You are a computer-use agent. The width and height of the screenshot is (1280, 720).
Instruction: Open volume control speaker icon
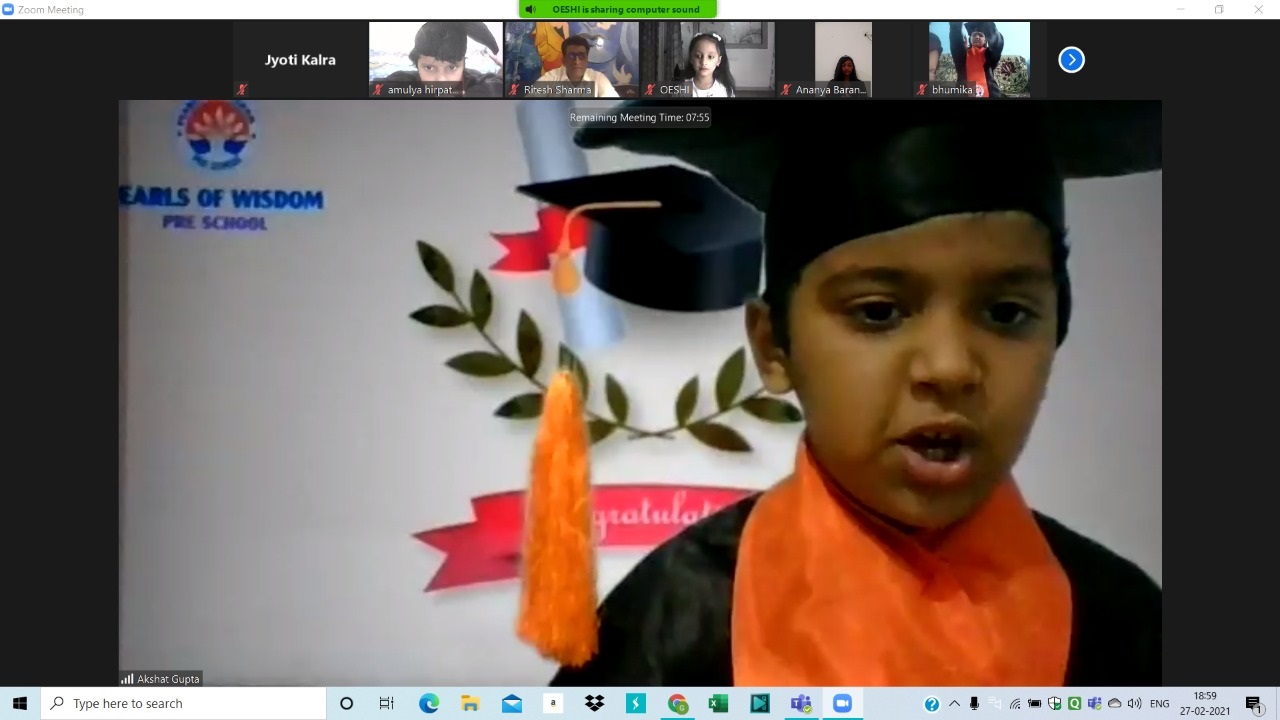[1135, 704]
